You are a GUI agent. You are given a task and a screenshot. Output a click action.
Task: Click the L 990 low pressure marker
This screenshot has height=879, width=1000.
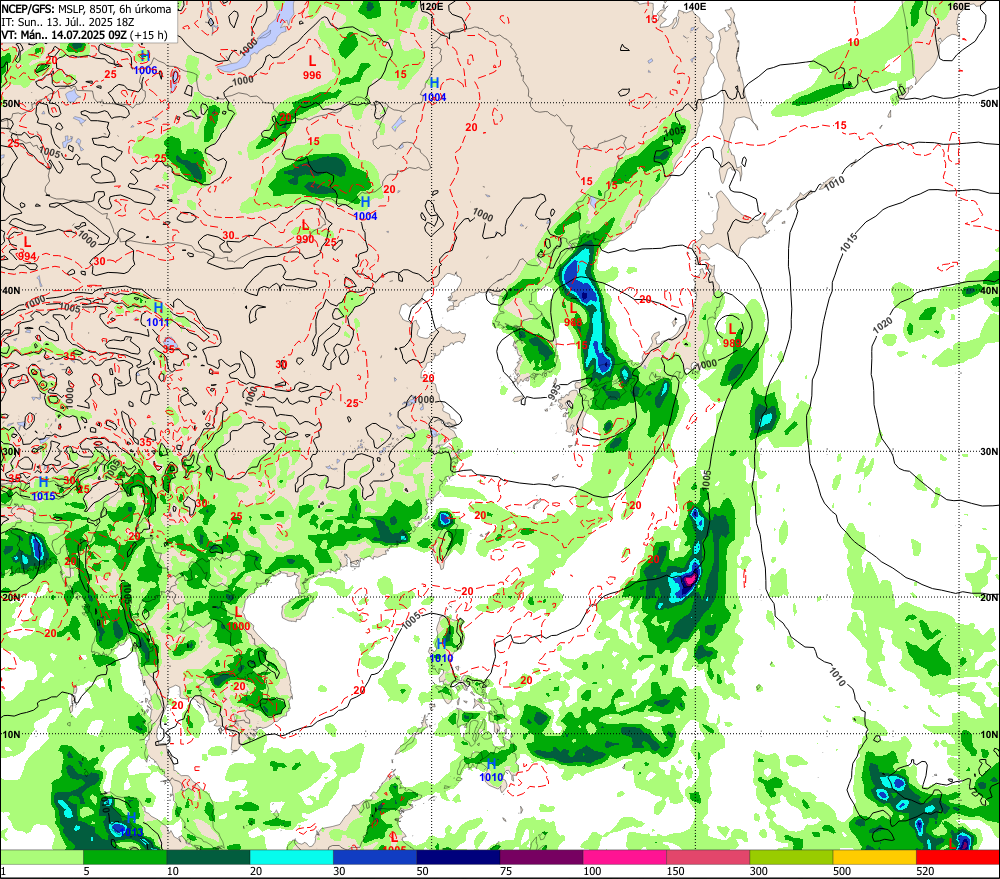305,232
